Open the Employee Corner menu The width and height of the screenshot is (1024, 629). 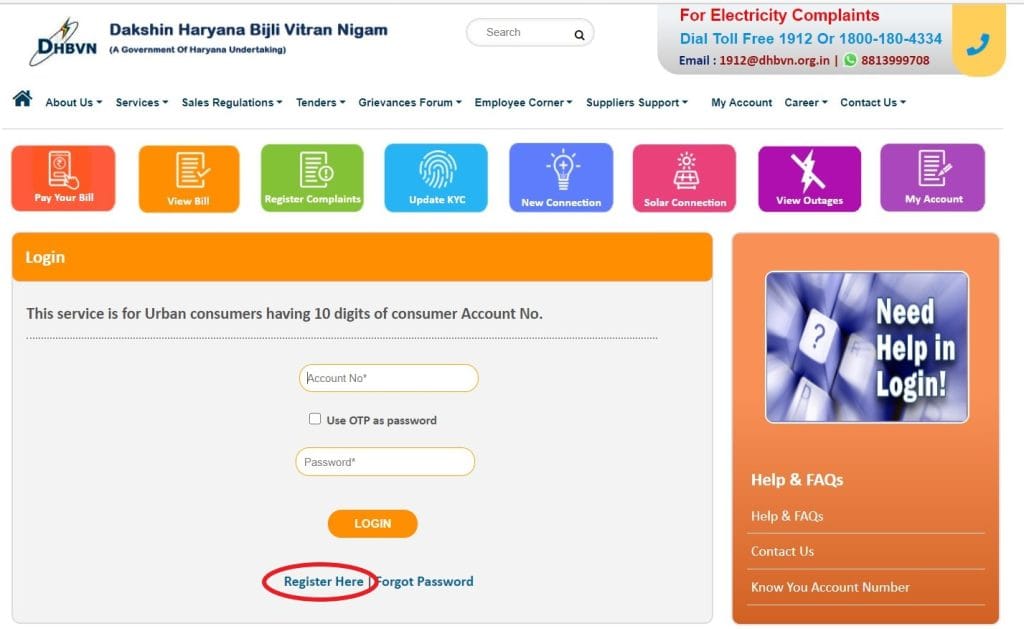(x=519, y=102)
